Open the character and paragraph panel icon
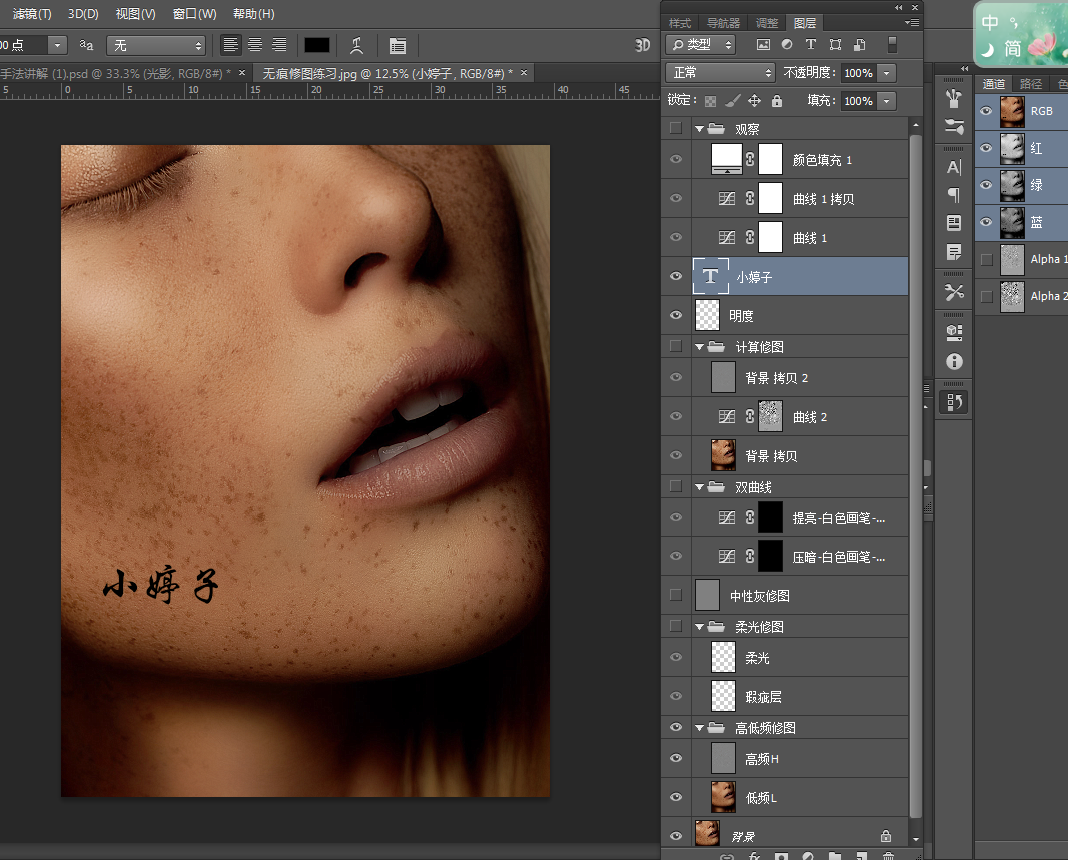 coord(397,45)
